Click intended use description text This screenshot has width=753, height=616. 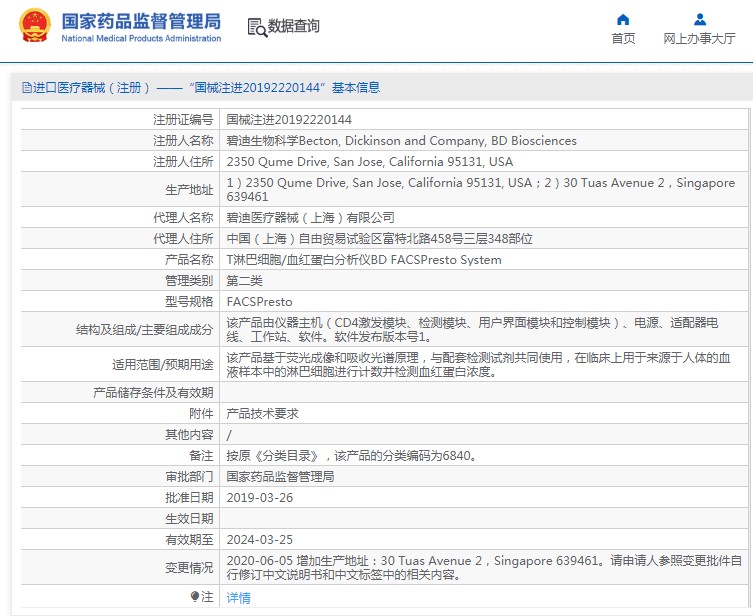click(478, 365)
